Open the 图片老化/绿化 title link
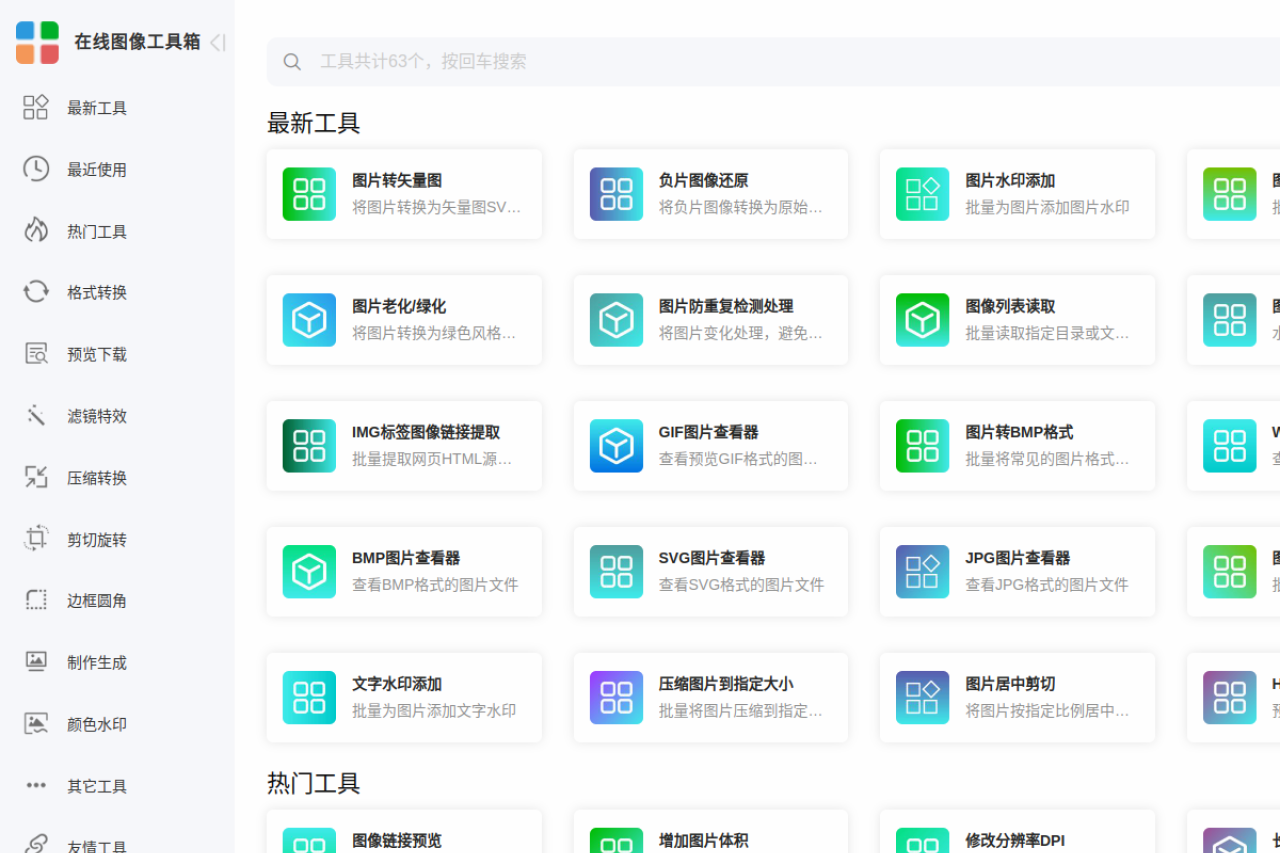The height and width of the screenshot is (853, 1280). (399, 307)
